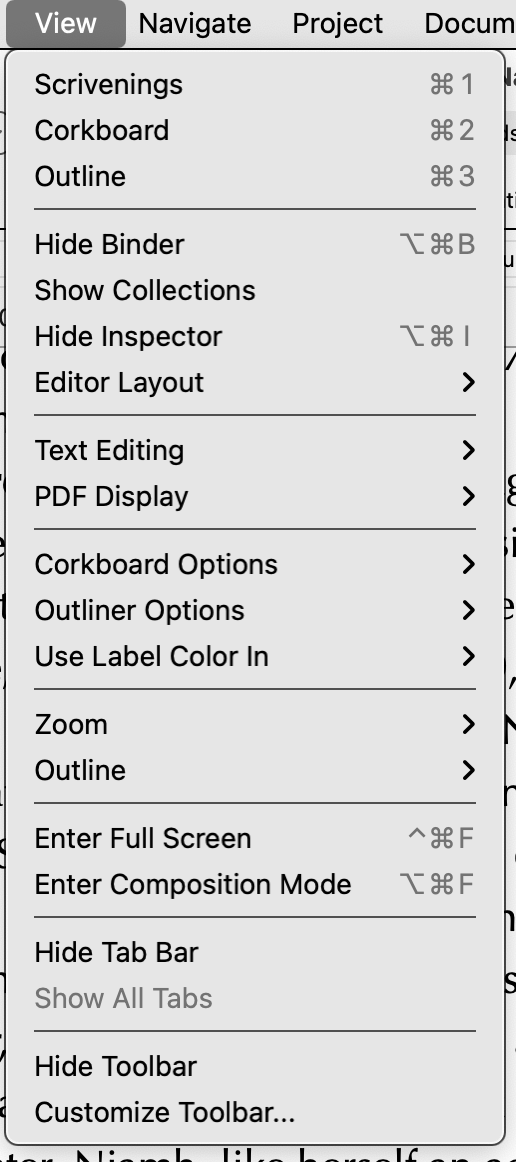Expand PDF Display options
The width and height of the screenshot is (516, 1162).
coord(255,497)
